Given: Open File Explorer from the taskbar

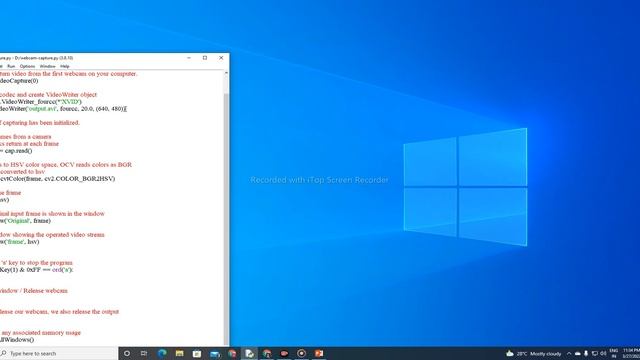Looking at the screenshot, I should [180, 353].
